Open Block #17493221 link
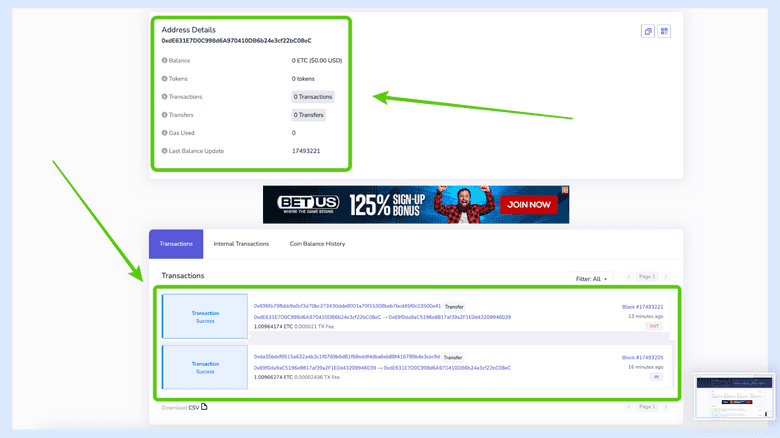This screenshot has height=438, width=780. (x=642, y=307)
